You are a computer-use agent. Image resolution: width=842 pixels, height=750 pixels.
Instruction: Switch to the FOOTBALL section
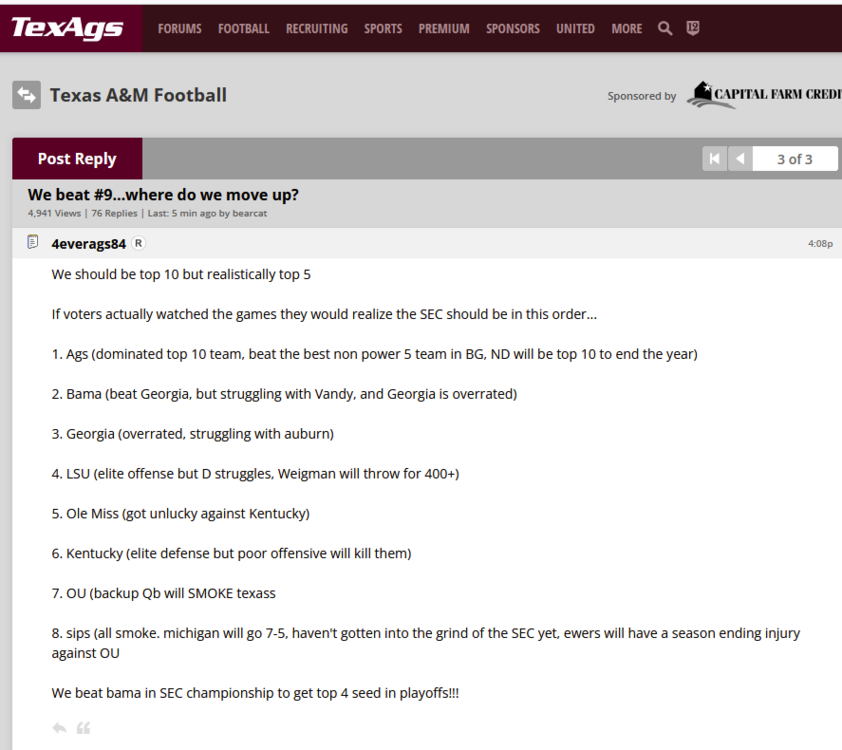pyautogui.click(x=243, y=29)
